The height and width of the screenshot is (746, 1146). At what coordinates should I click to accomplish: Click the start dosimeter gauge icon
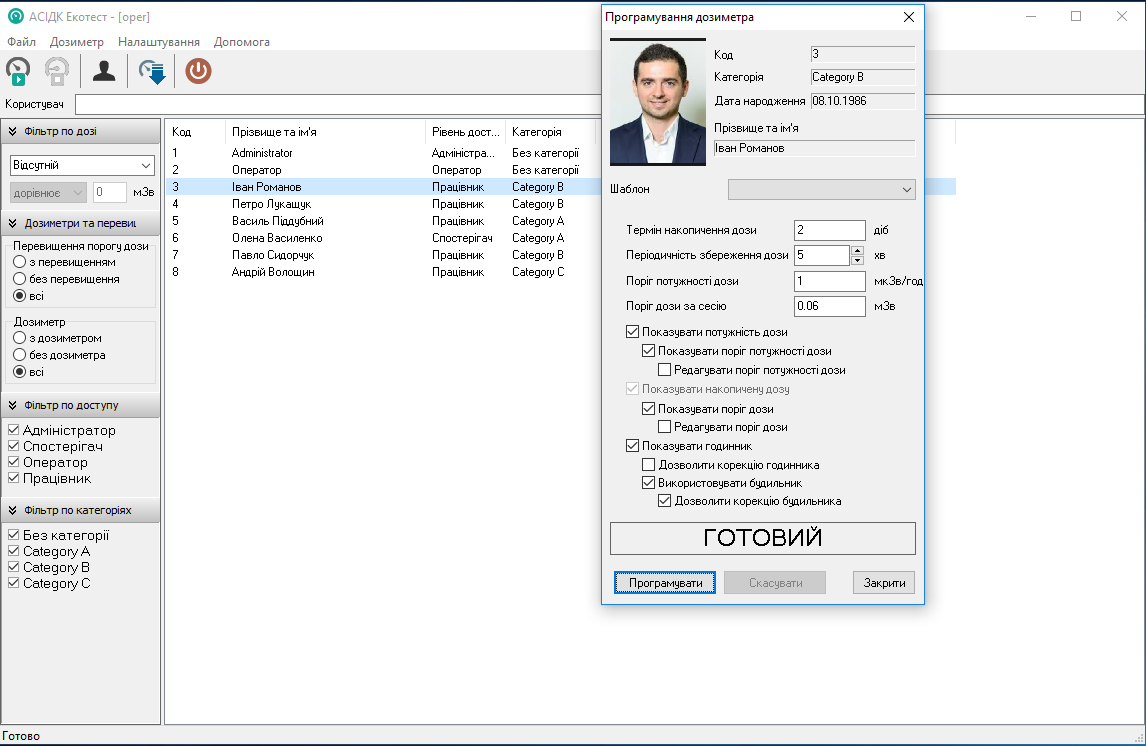coord(18,71)
